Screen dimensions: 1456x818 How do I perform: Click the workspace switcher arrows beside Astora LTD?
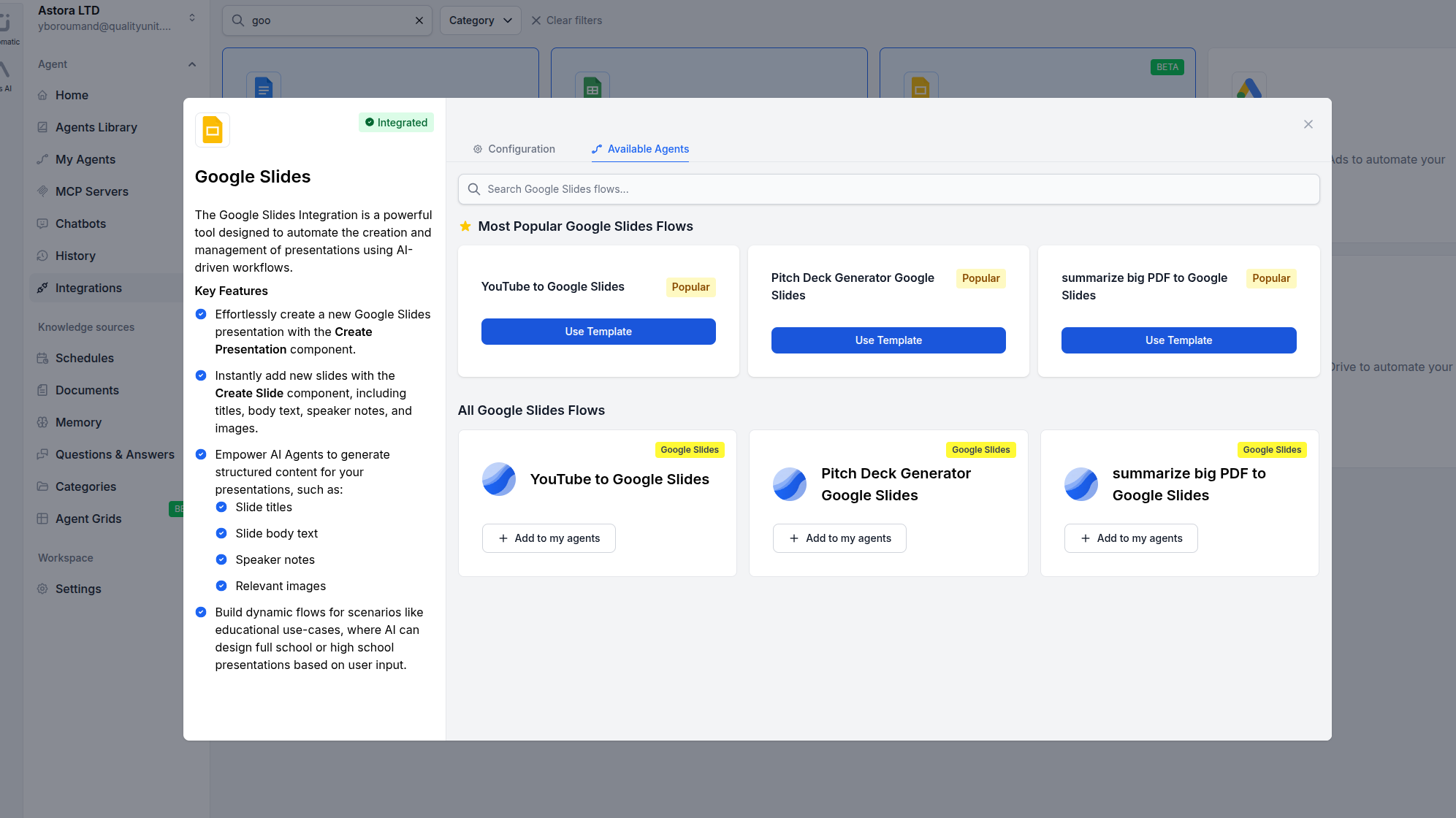[191, 16]
